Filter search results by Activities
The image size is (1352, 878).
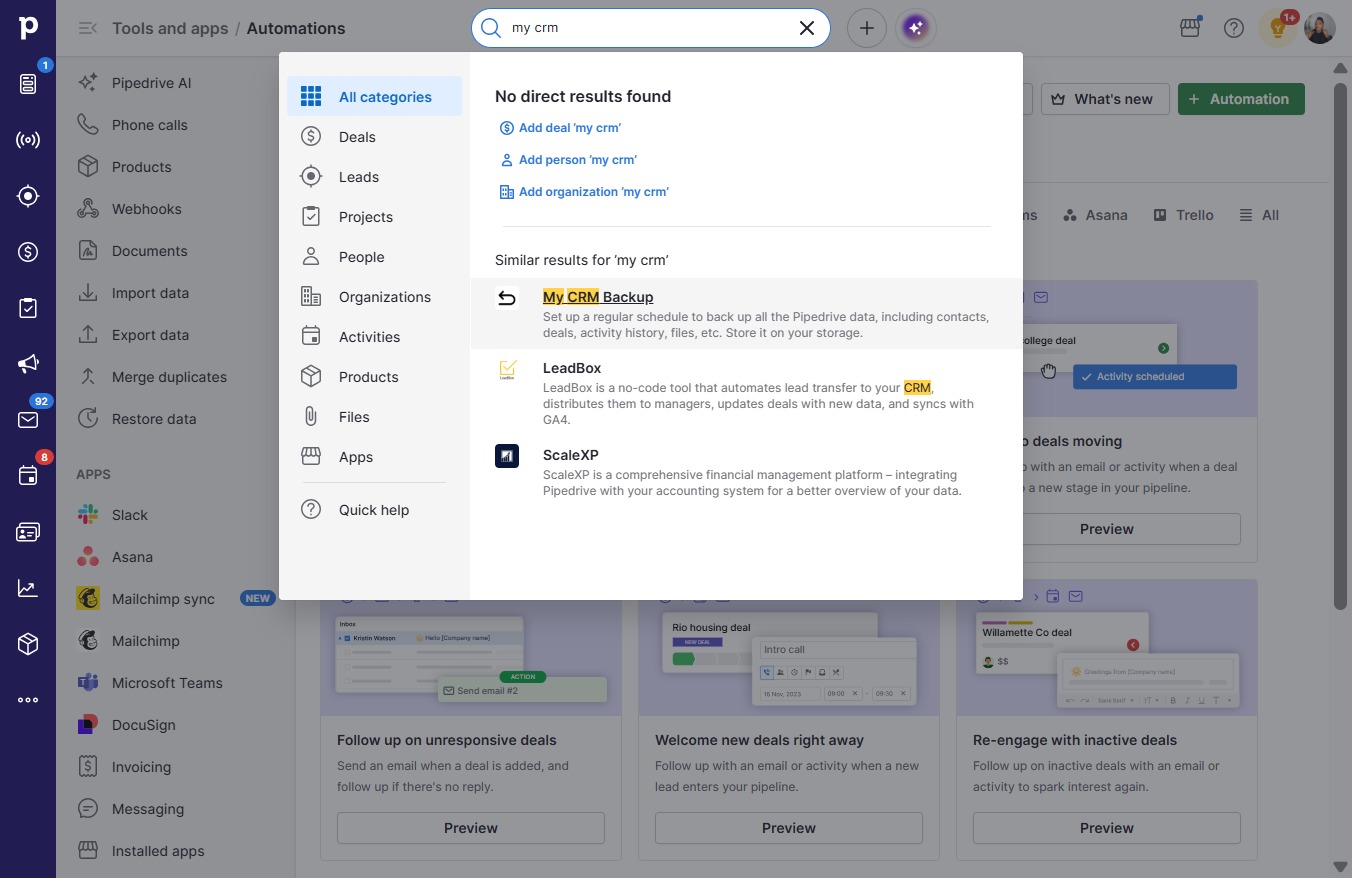click(x=374, y=337)
